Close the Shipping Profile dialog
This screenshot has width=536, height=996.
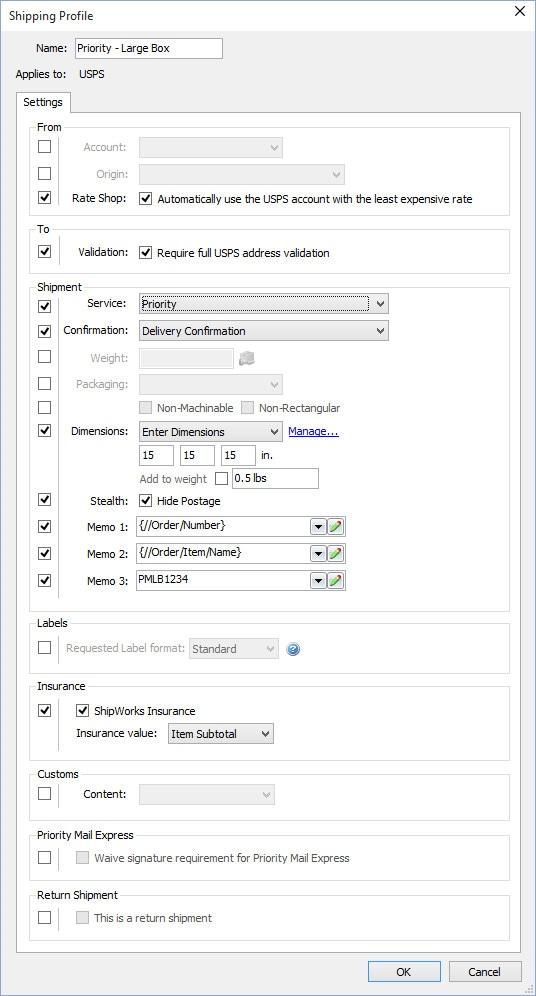pos(519,11)
